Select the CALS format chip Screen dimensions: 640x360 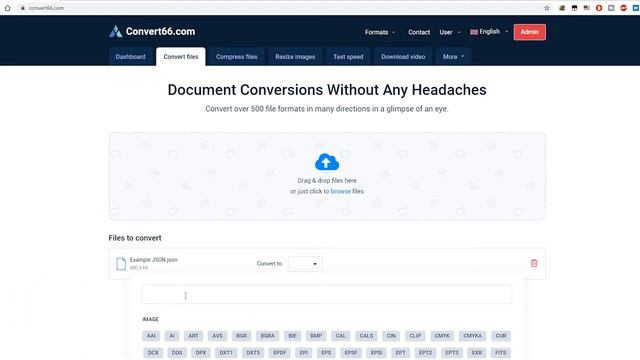coord(366,336)
